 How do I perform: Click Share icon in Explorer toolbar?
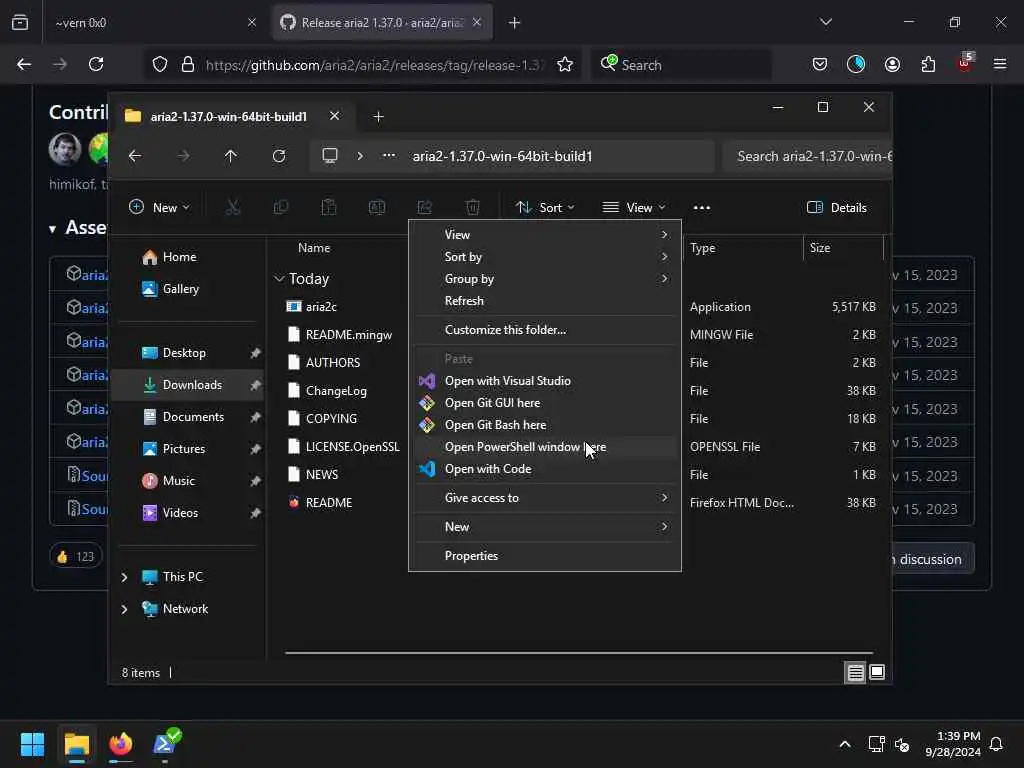[x=424, y=208]
